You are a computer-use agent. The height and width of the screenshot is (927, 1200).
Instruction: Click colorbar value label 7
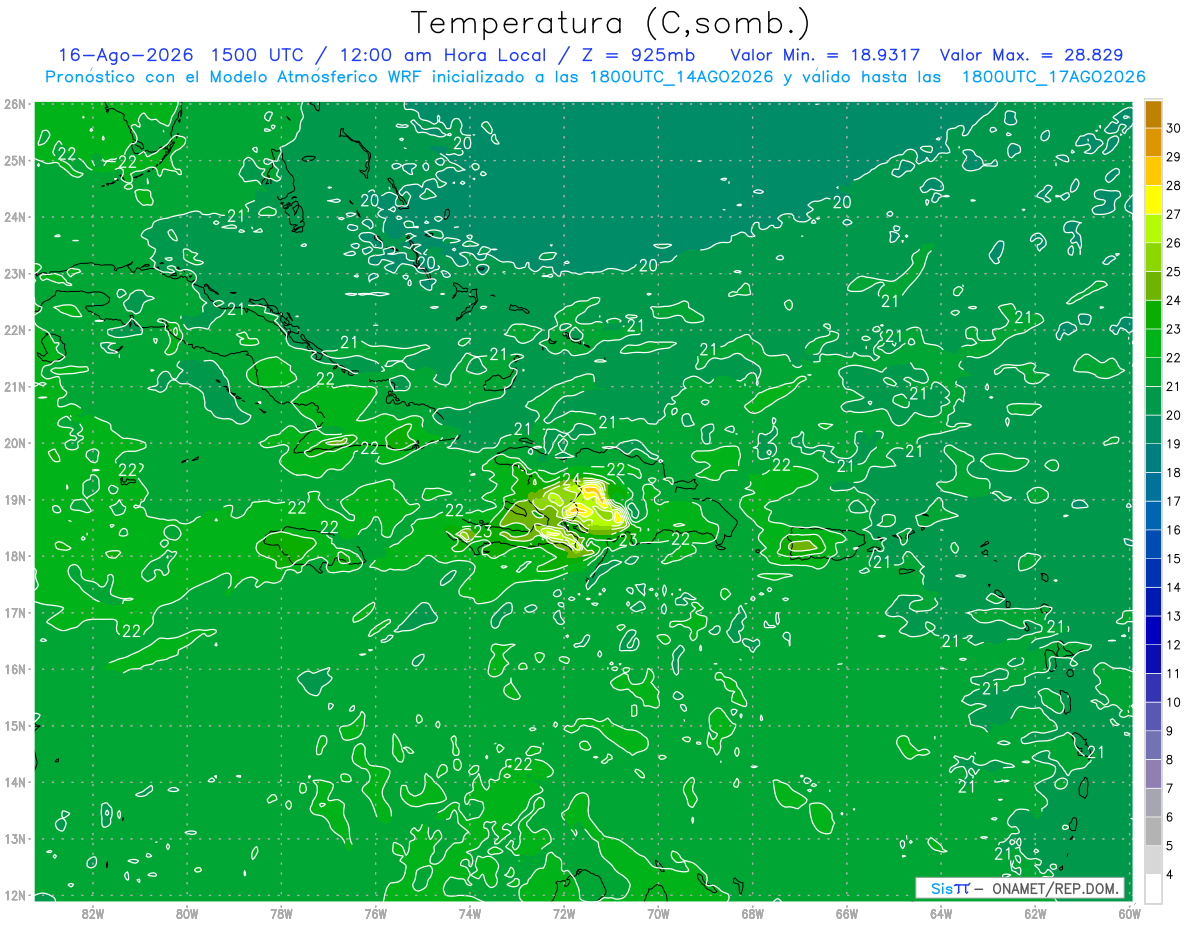click(1170, 788)
